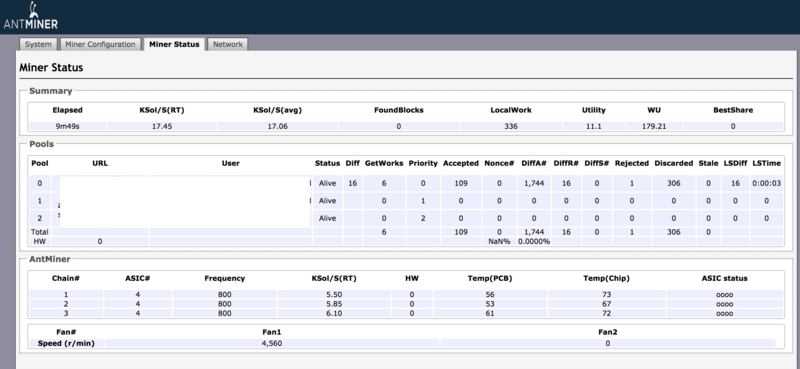
Task: Click the Fan1 speed value 4,560
Action: (x=272, y=343)
